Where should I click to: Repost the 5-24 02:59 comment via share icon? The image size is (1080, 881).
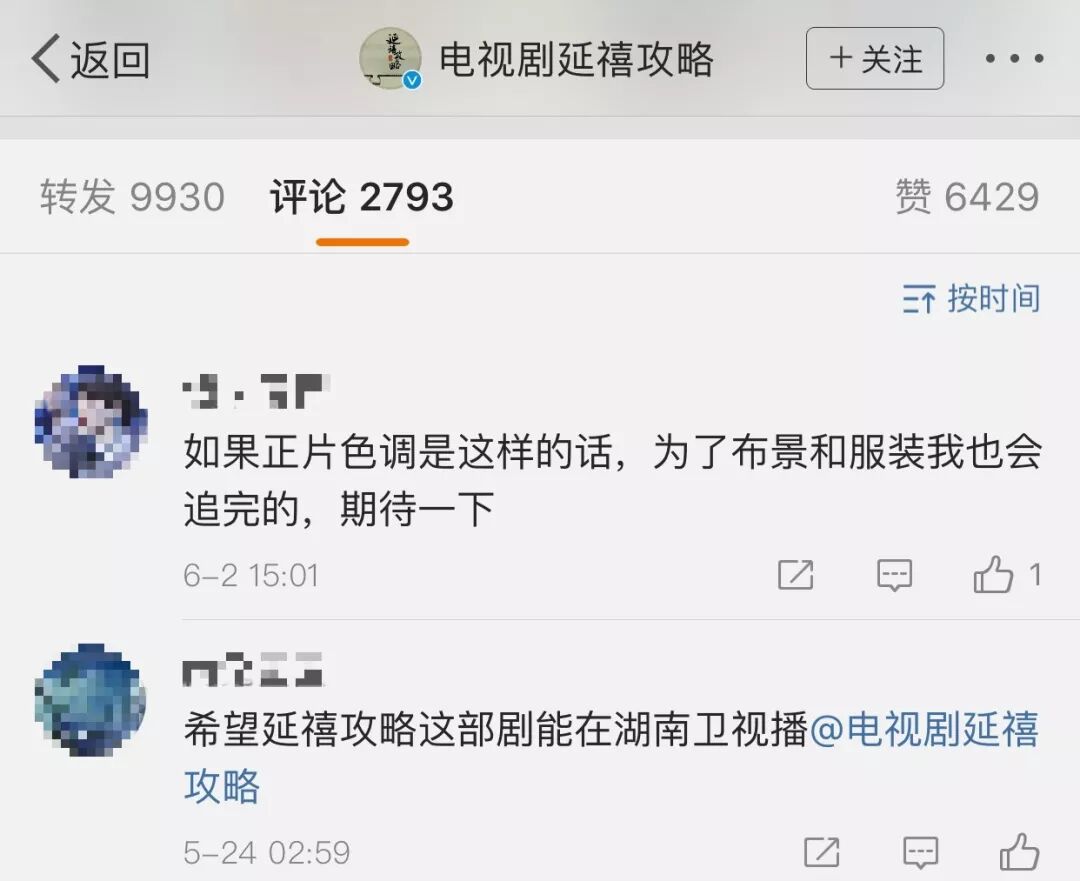click(822, 852)
